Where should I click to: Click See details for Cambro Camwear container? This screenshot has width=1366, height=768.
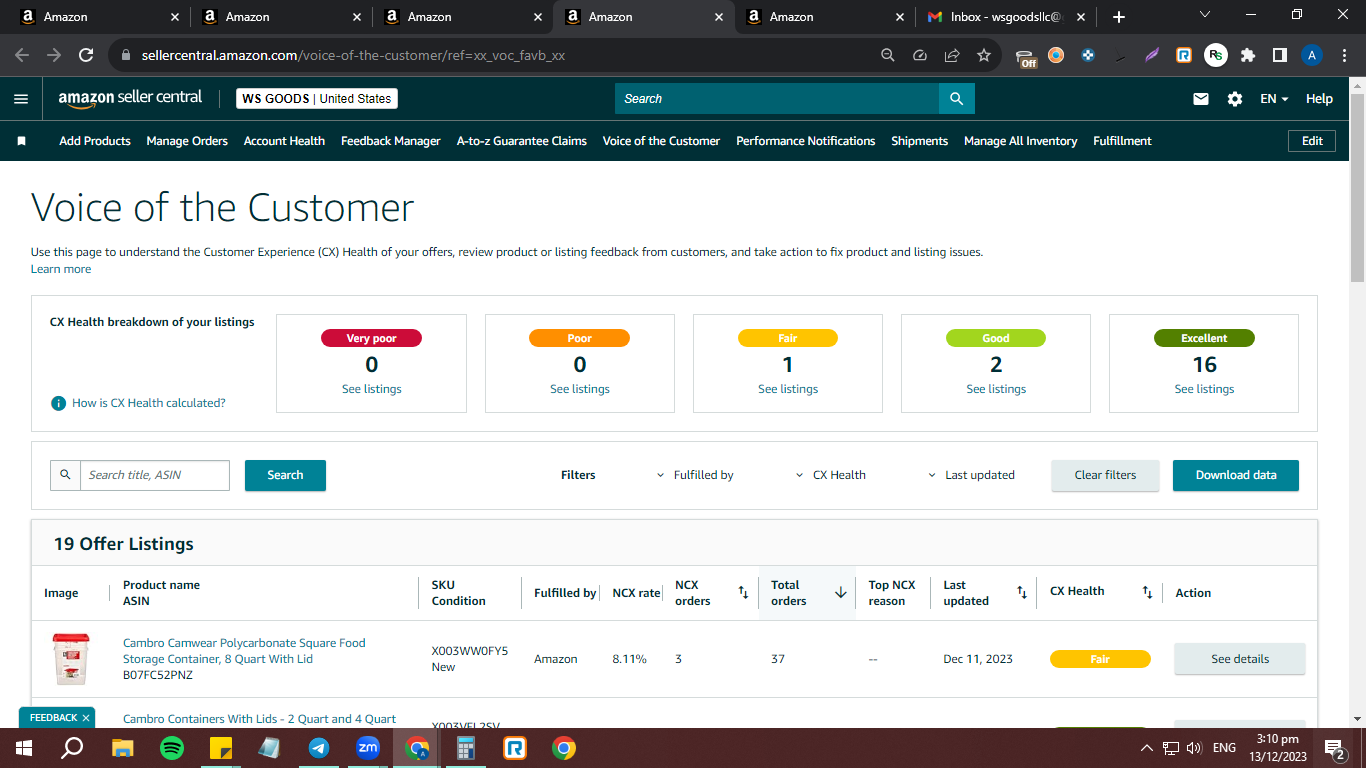point(1240,659)
